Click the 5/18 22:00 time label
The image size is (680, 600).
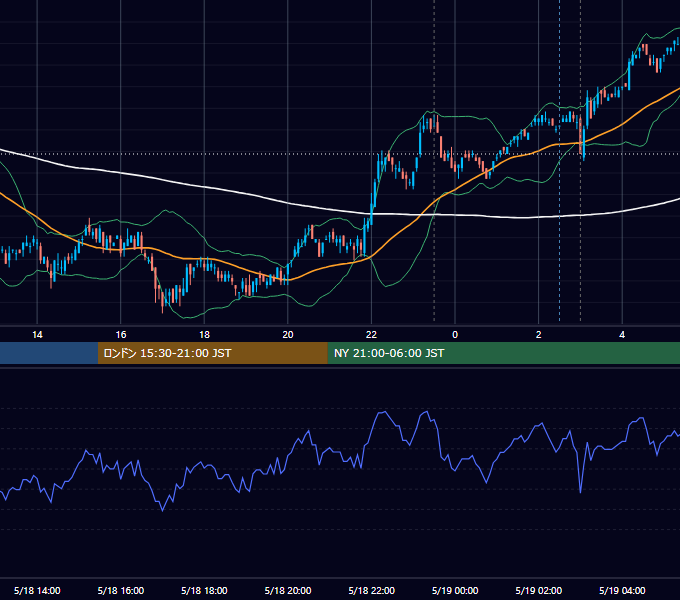(x=372, y=590)
